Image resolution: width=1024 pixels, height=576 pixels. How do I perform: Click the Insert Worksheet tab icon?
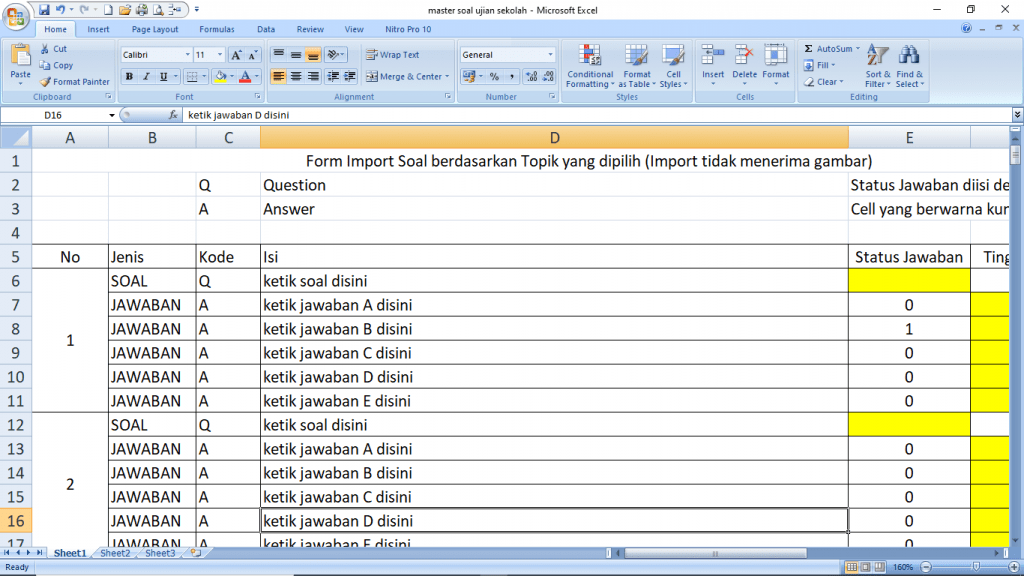195,552
